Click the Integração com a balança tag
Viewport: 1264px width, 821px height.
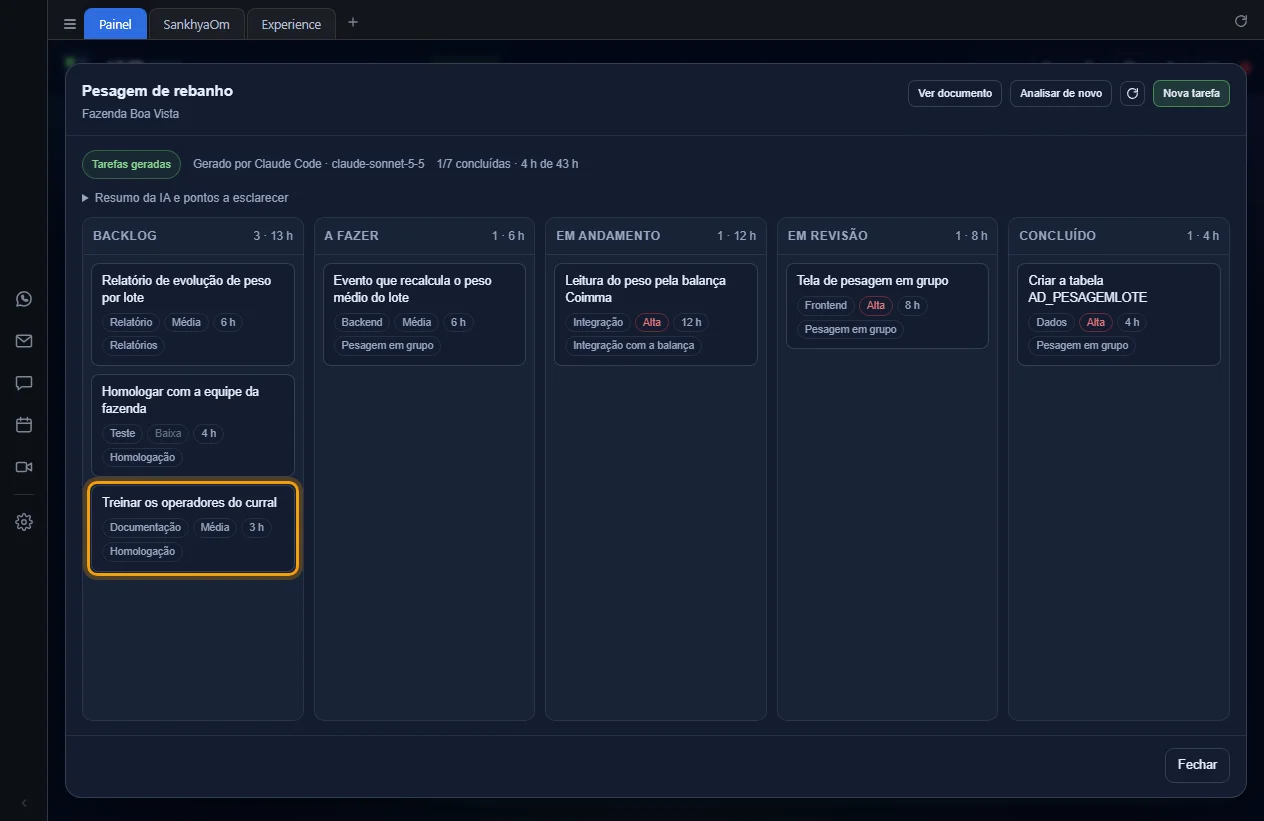click(x=634, y=346)
